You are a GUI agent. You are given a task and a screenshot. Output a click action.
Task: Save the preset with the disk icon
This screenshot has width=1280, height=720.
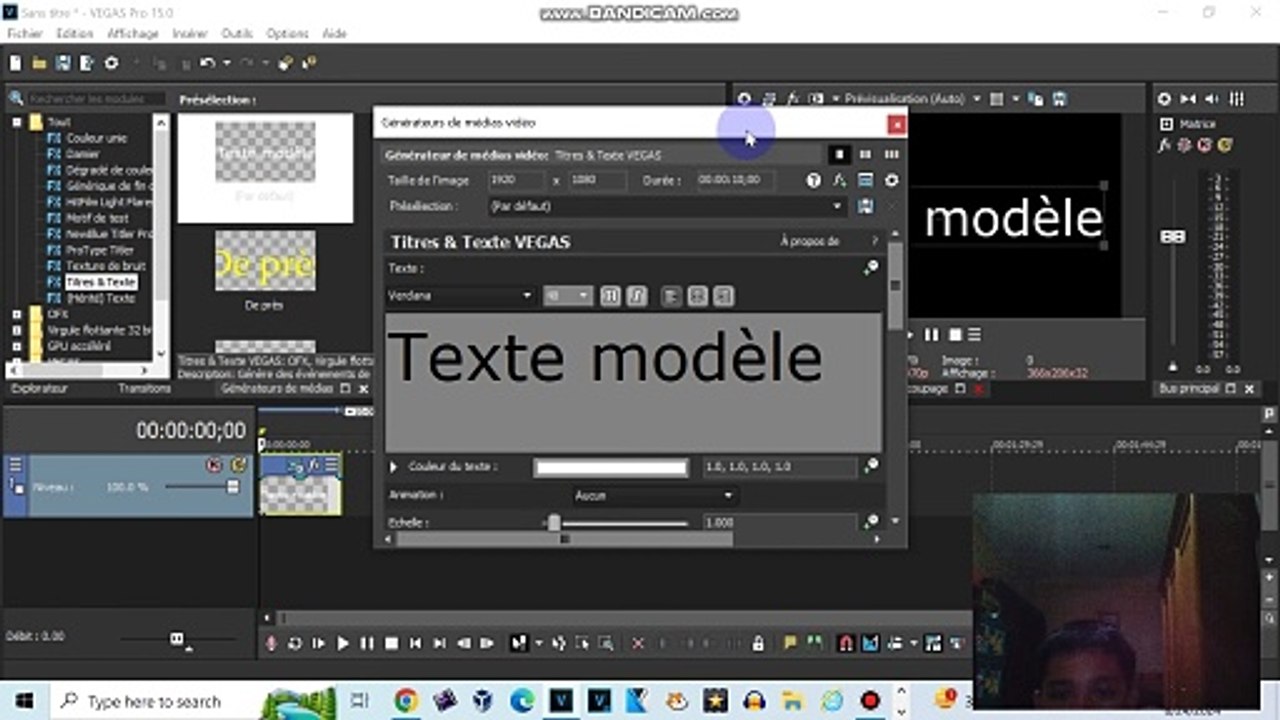coord(865,206)
